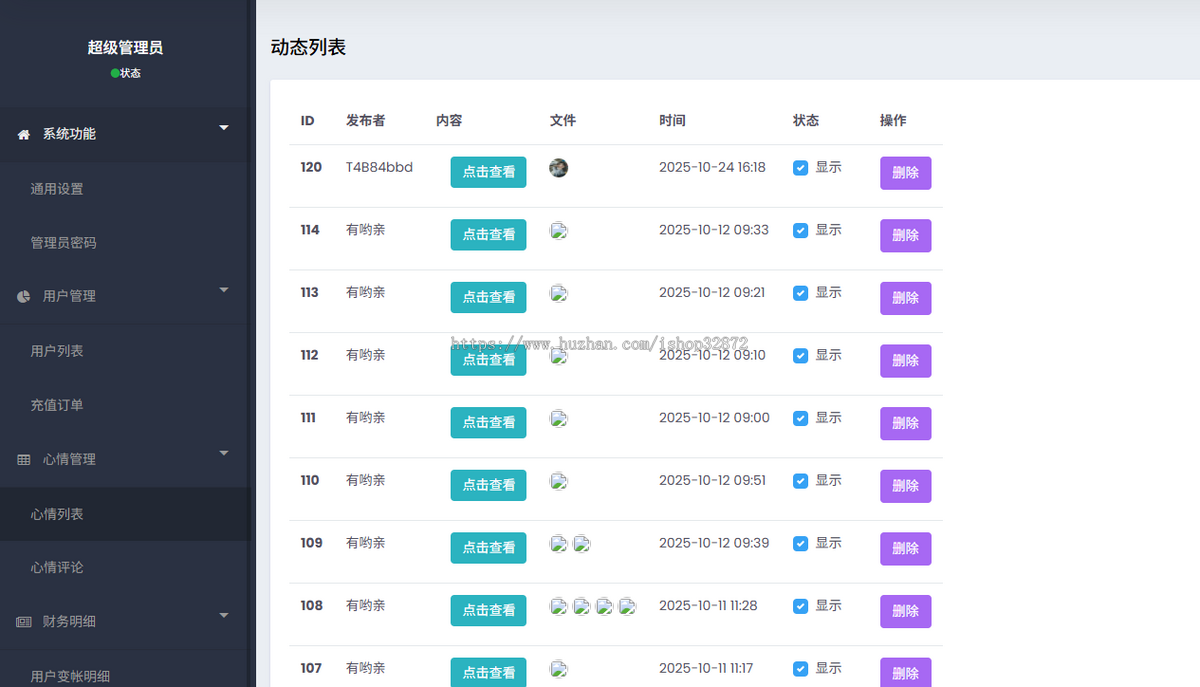Delete post with ID 109
The image size is (1200, 687).
(x=905, y=549)
